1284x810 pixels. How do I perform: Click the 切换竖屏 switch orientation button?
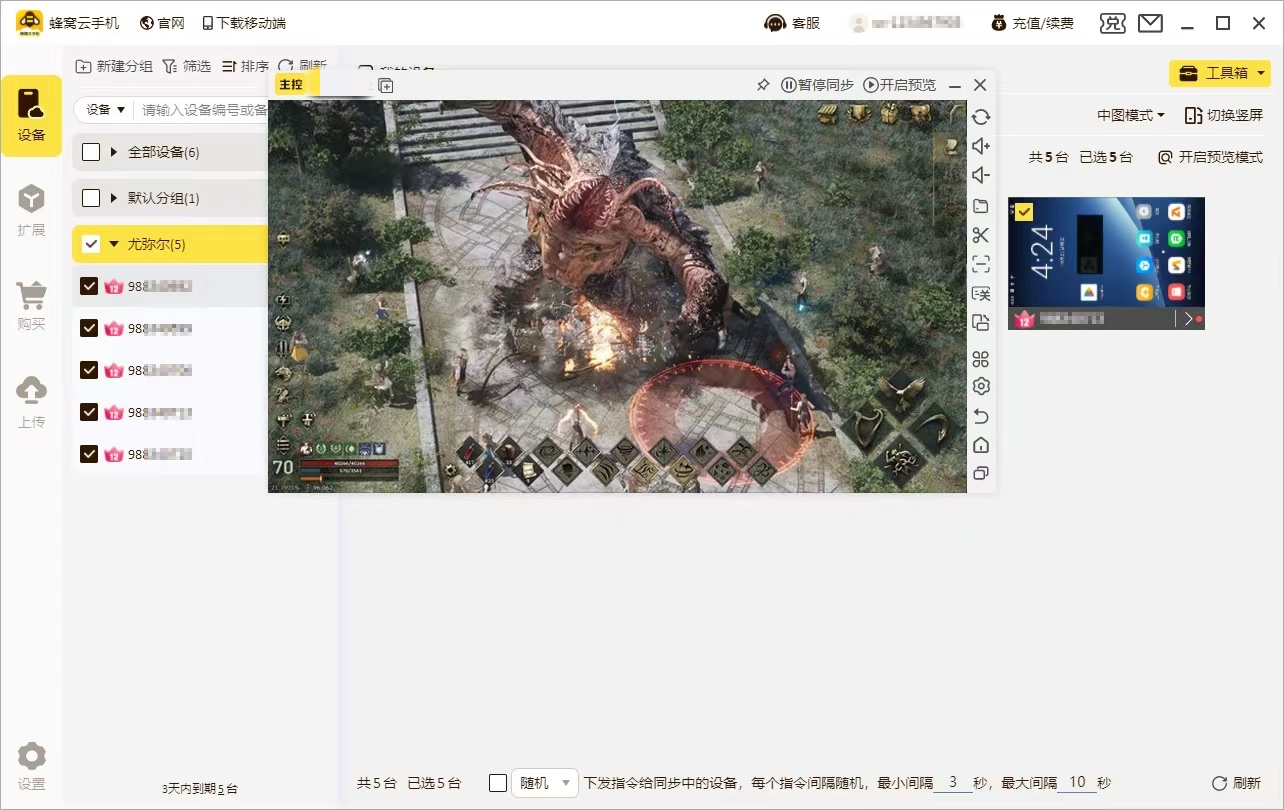tap(1223, 115)
